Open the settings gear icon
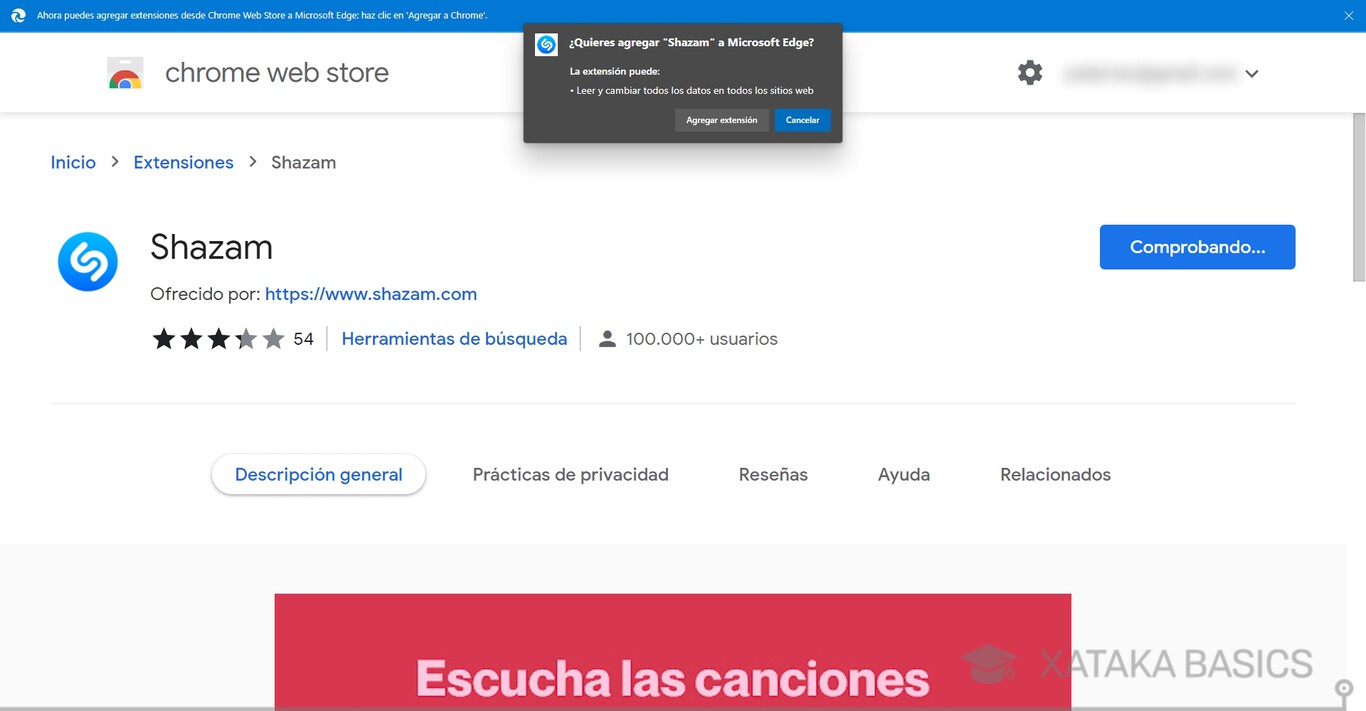1366x711 pixels. (1030, 72)
